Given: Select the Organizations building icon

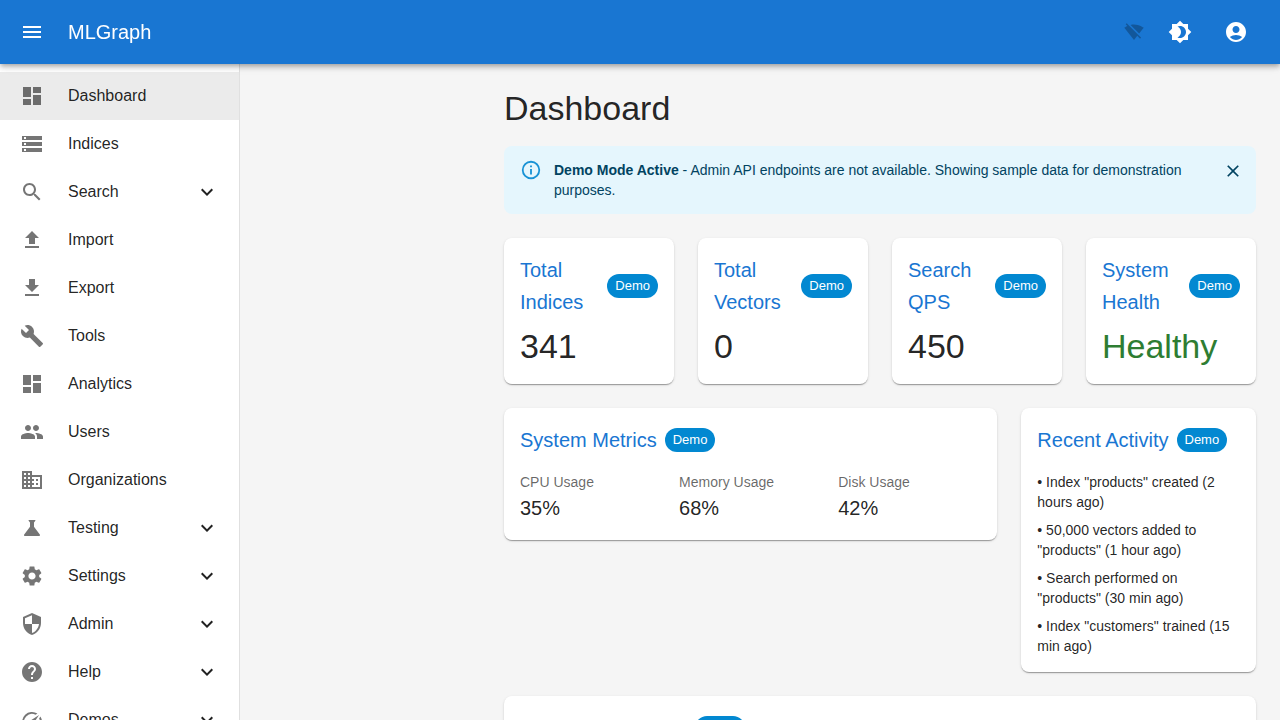Looking at the screenshot, I should point(32,479).
